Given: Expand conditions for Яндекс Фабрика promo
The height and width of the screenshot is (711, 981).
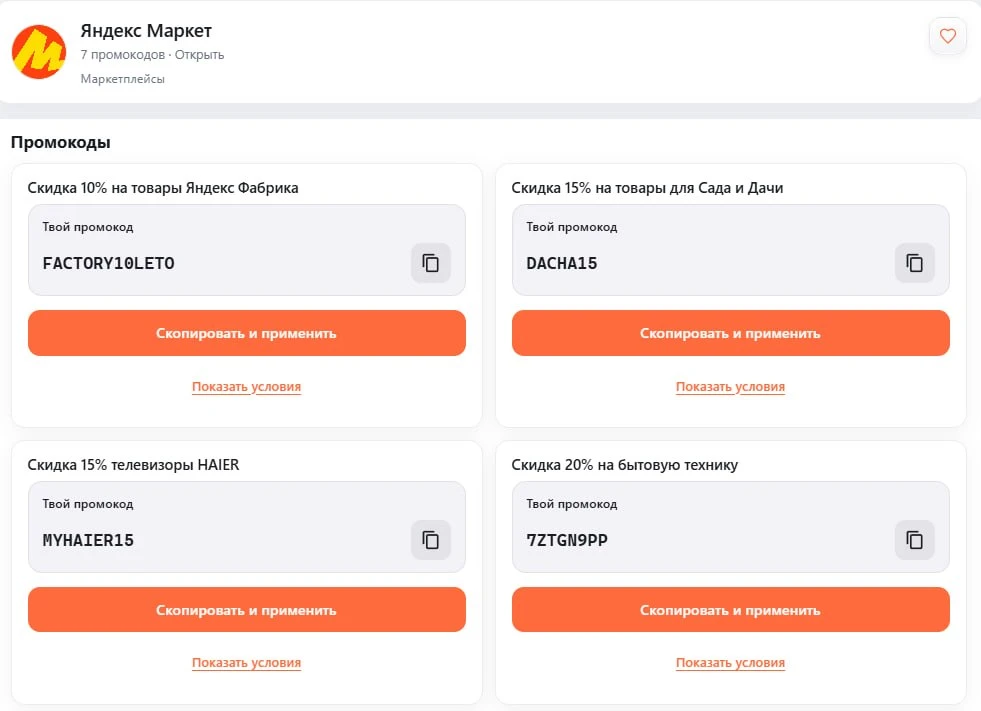Looking at the screenshot, I should (x=247, y=387).
